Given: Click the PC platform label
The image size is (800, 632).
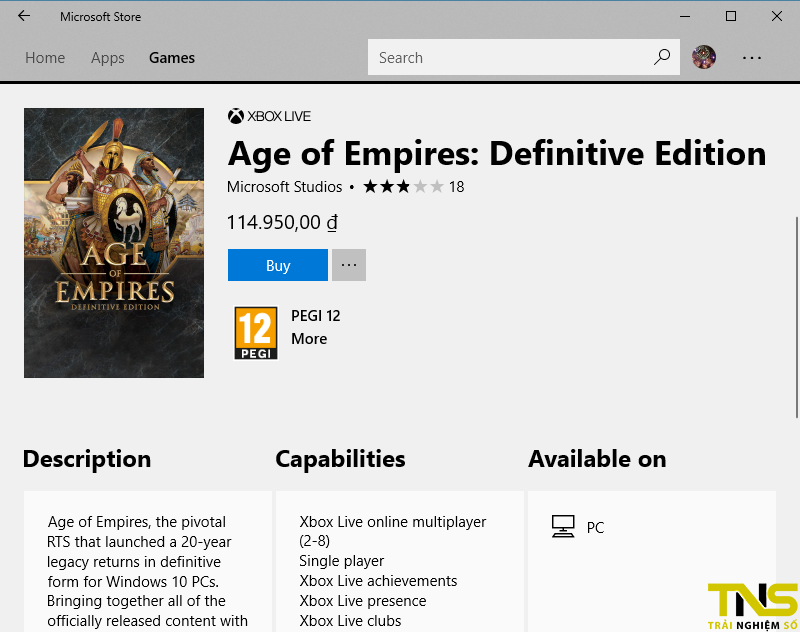Looking at the screenshot, I should 595,527.
